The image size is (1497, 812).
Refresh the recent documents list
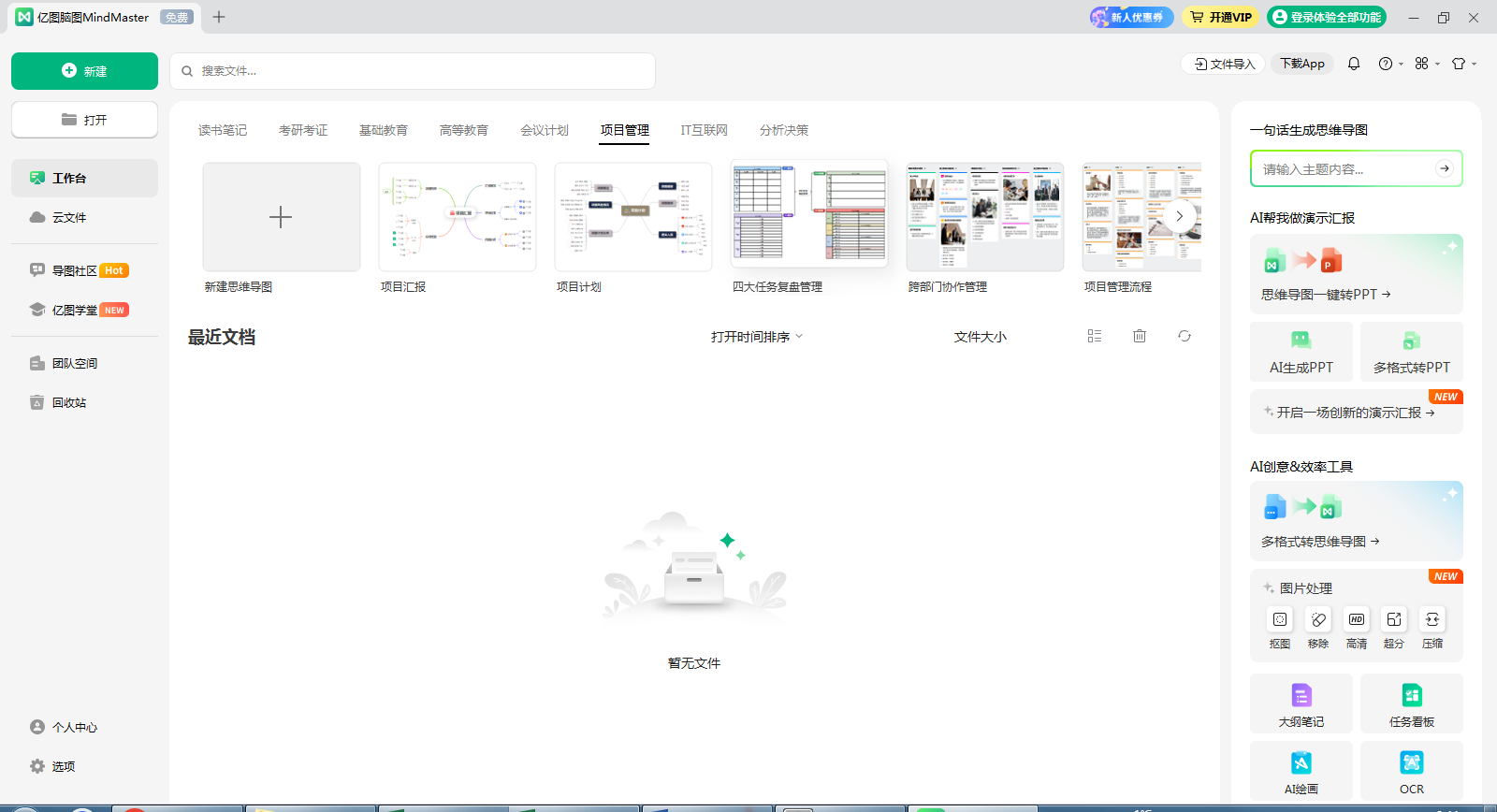point(1185,336)
